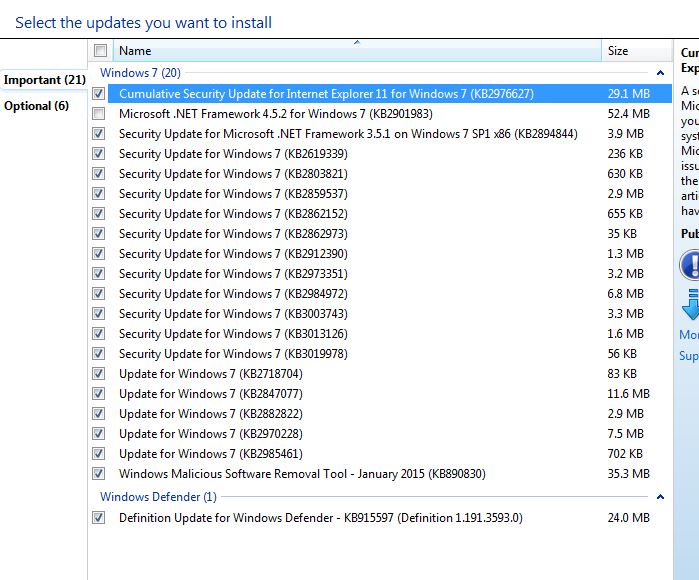This screenshot has width=699, height=580.
Task: Check Microsoft .NET Framework 4.5.2 update box
Action: coord(99,114)
